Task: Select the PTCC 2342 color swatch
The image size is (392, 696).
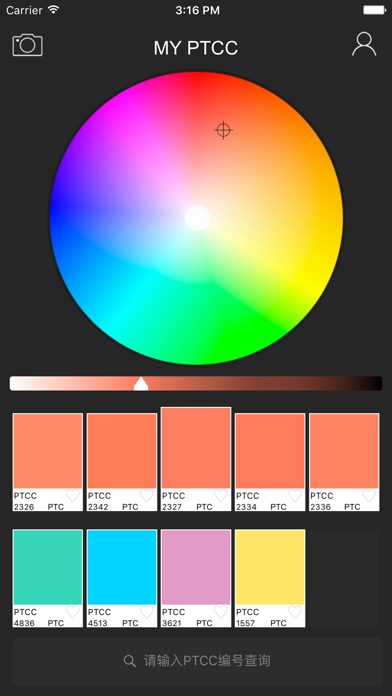Action: pyautogui.click(x=122, y=451)
